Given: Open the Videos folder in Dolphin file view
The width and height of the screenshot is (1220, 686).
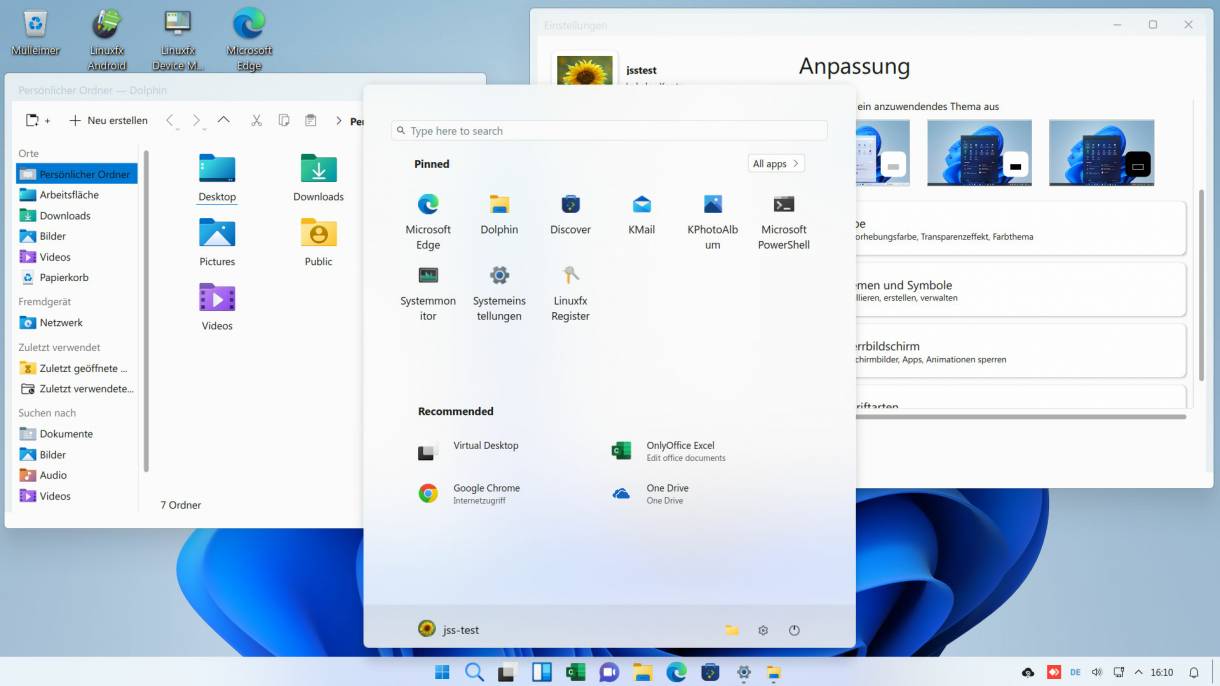Looking at the screenshot, I should coord(217,307).
